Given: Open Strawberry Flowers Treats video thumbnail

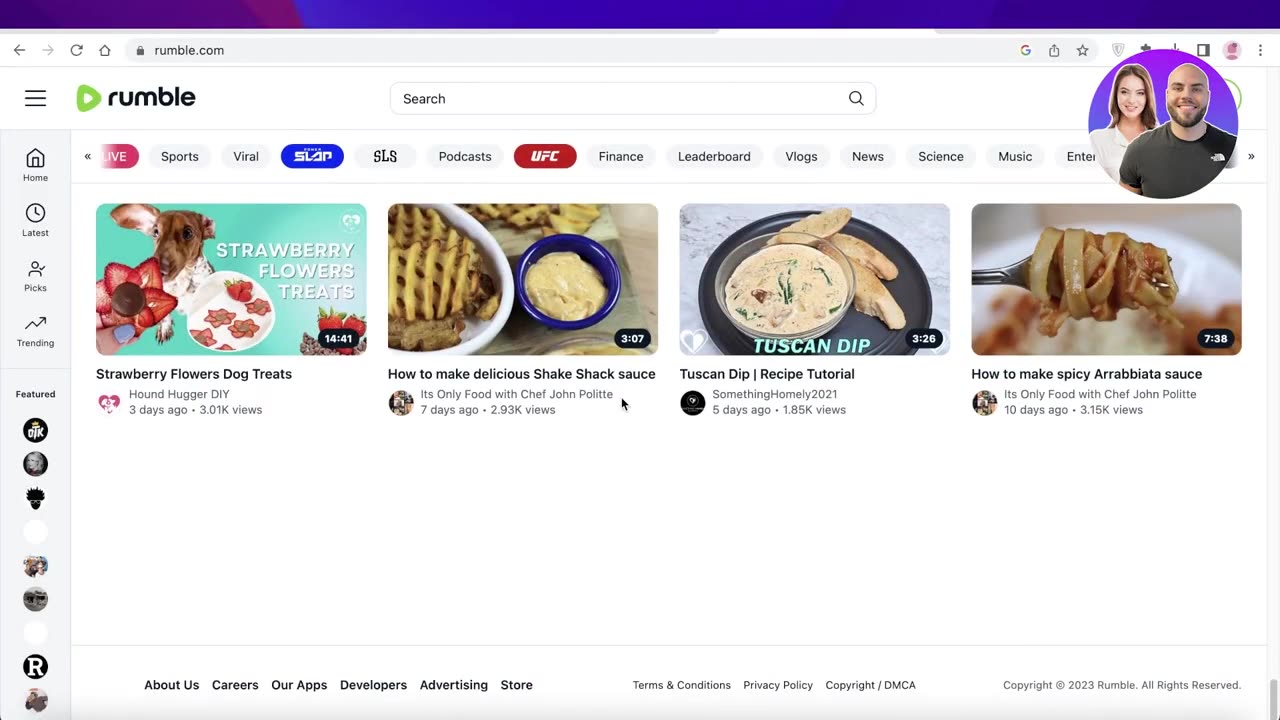Looking at the screenshot, I should 231,279.
